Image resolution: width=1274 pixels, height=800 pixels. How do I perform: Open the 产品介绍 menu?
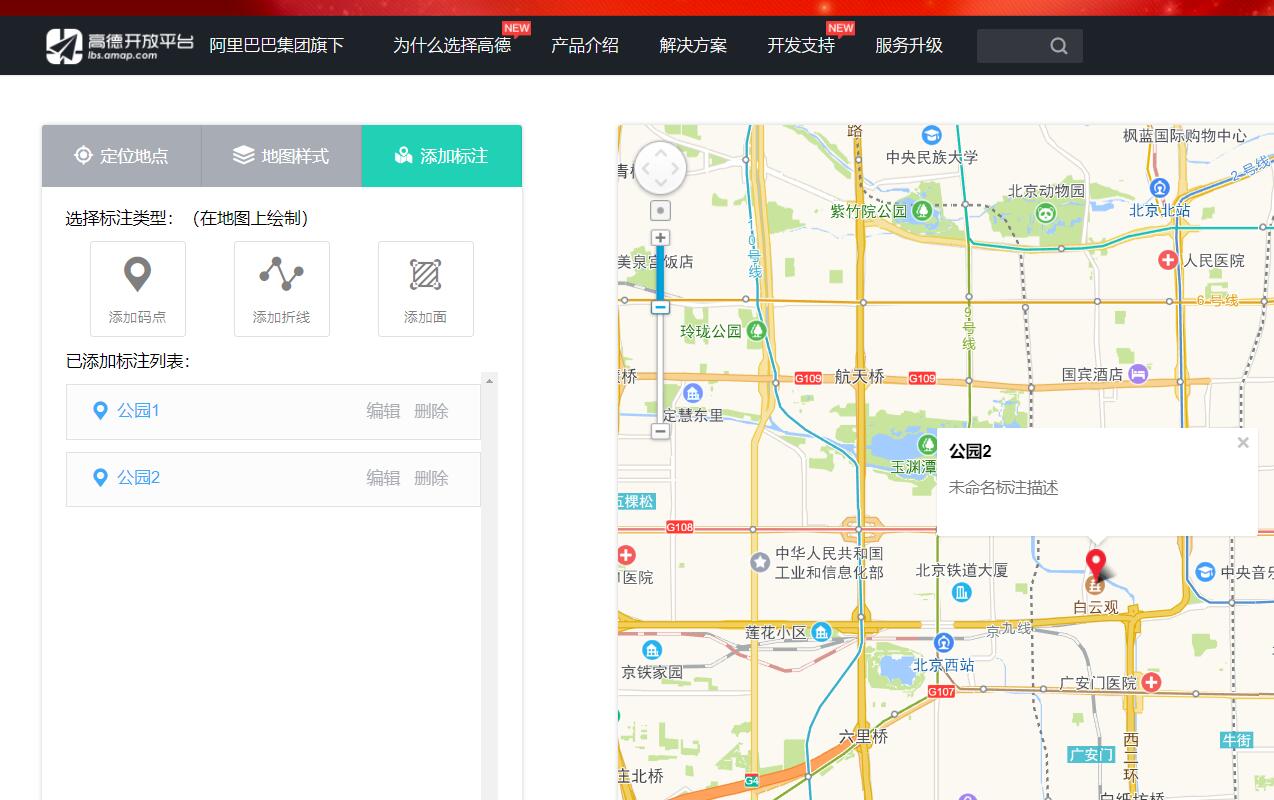[x=585, y=46]
